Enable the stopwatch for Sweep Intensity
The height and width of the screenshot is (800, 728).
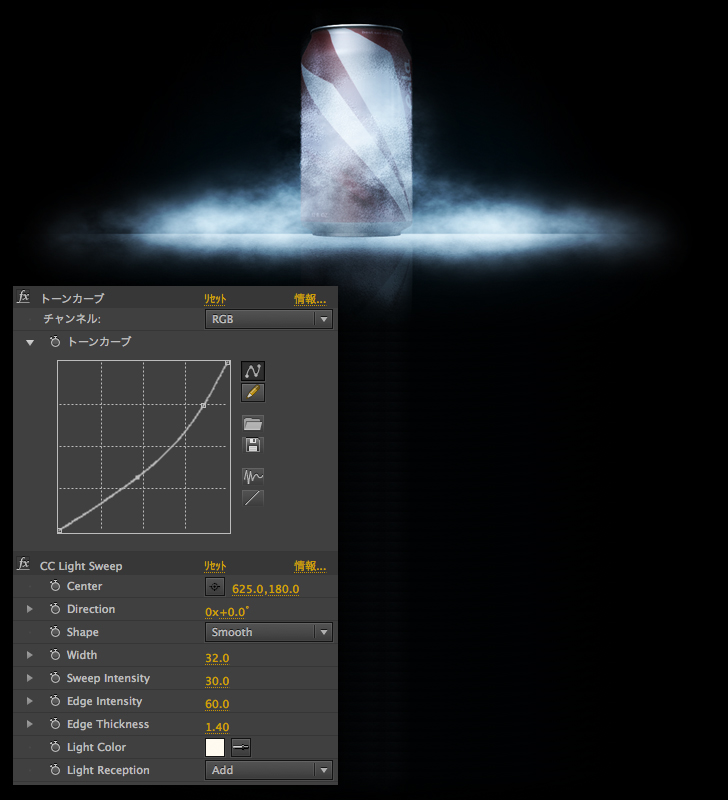click(56, 679)
